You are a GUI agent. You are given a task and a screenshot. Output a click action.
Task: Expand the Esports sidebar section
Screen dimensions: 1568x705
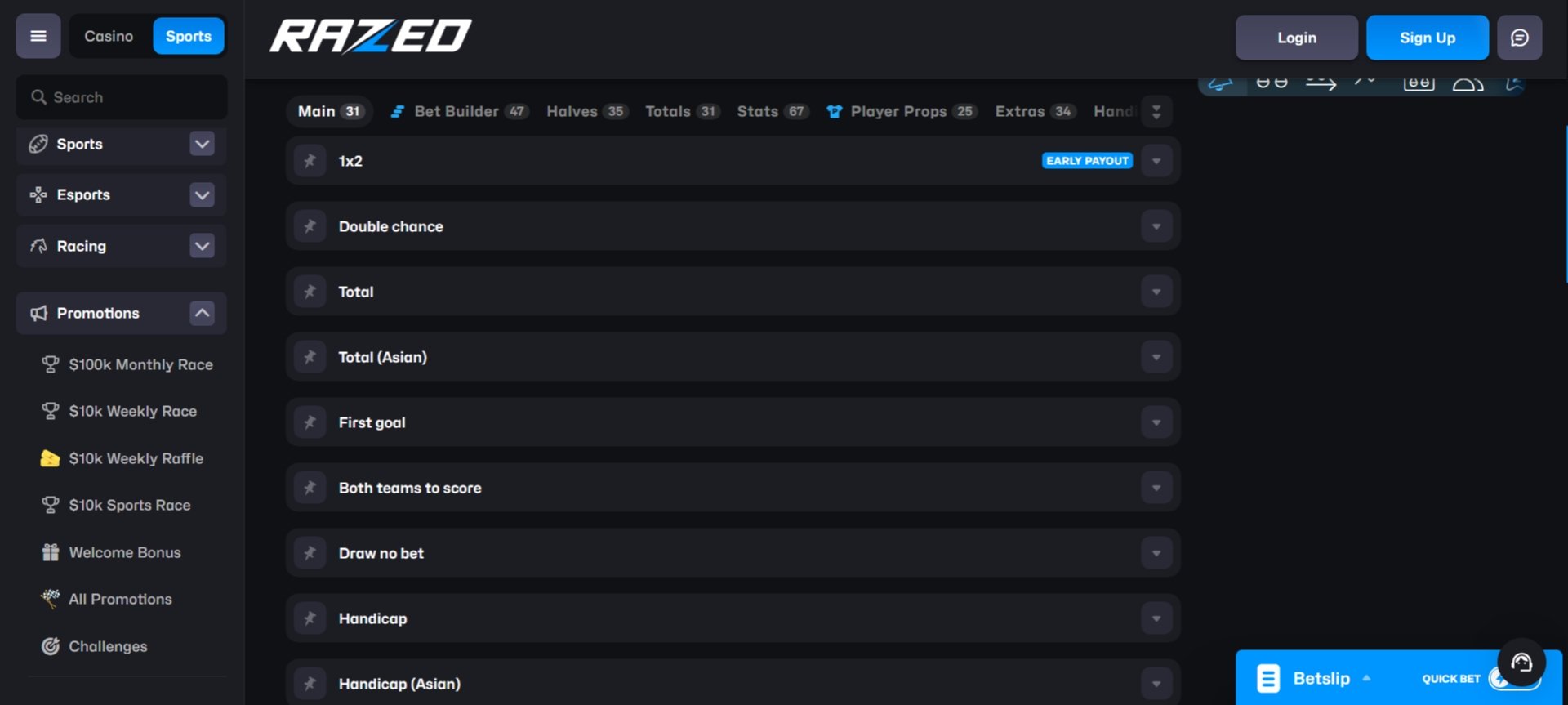tap(202, 194)
